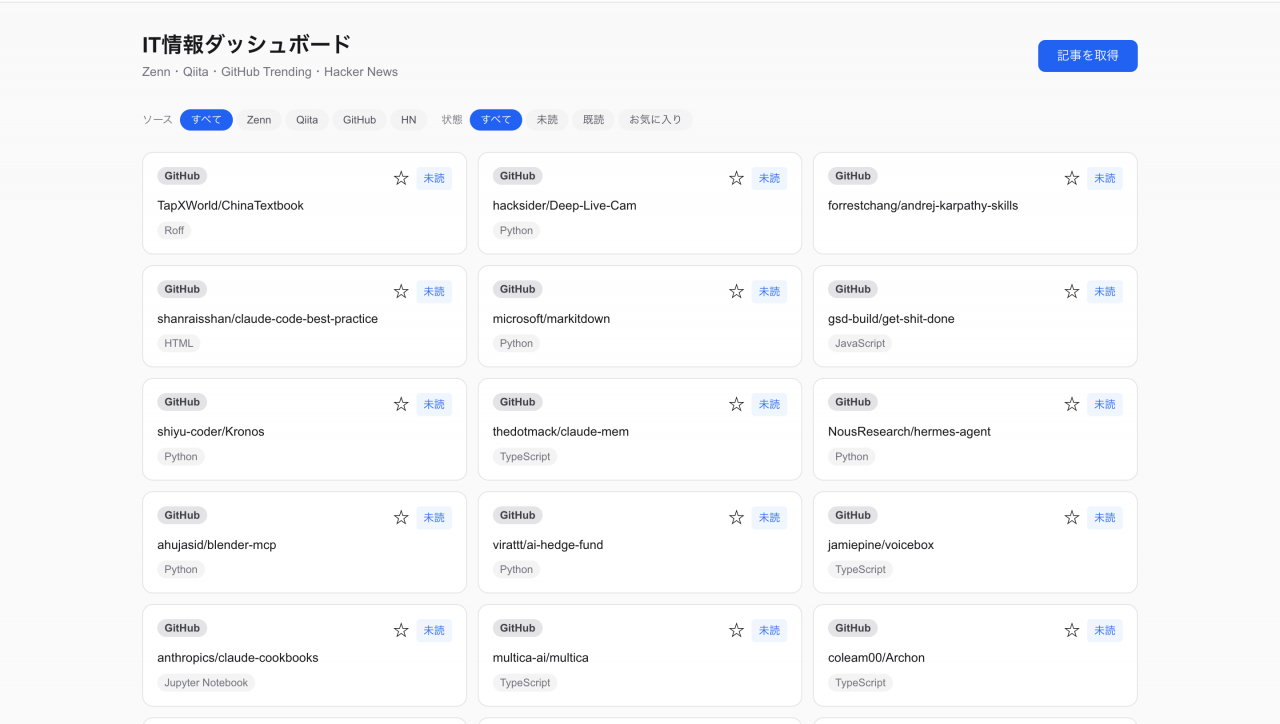Toggle 未読 badge on coleam00/Archon

point(1105,630)
